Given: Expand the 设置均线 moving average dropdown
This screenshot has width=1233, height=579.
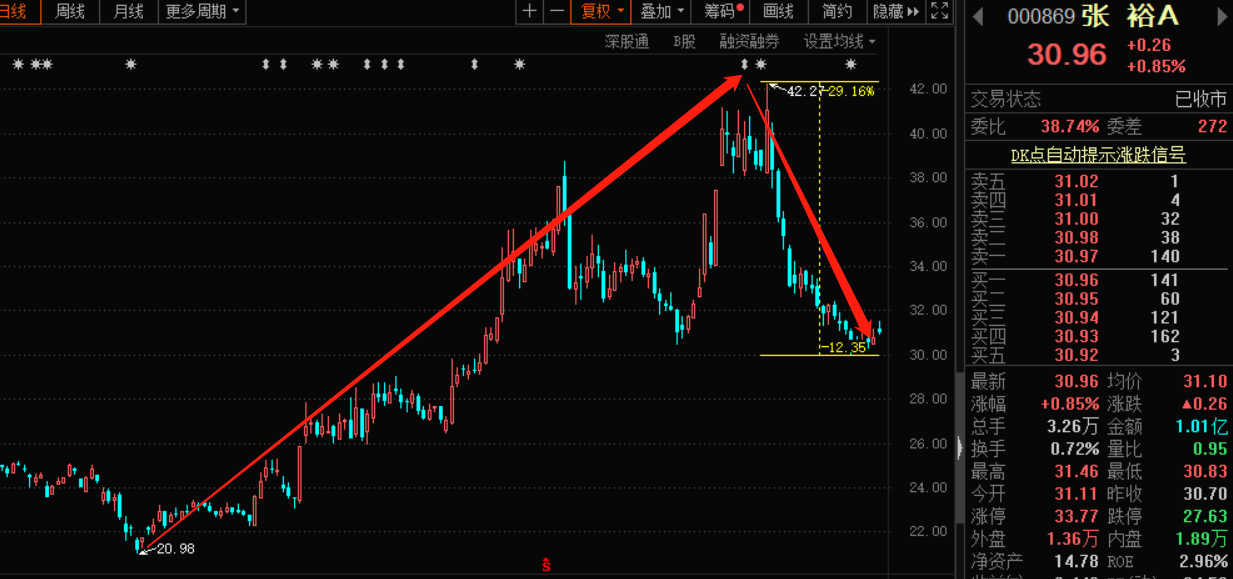Looking at the screenshot, I should (840, 41).
